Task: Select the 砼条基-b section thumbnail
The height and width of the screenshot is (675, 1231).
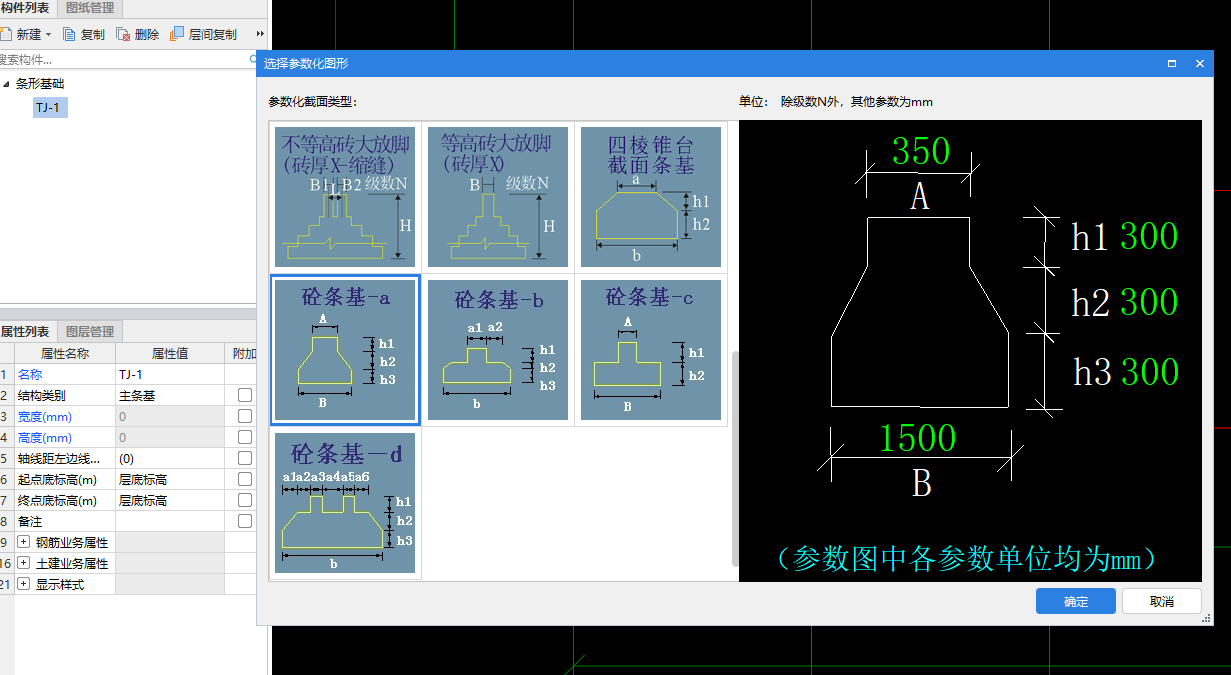Action: click(498, 350)
